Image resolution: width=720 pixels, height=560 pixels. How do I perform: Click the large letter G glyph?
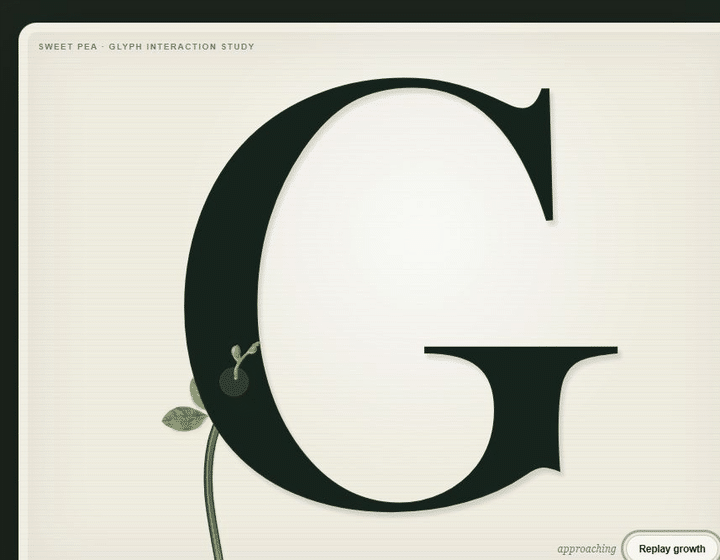coord(401,294)
